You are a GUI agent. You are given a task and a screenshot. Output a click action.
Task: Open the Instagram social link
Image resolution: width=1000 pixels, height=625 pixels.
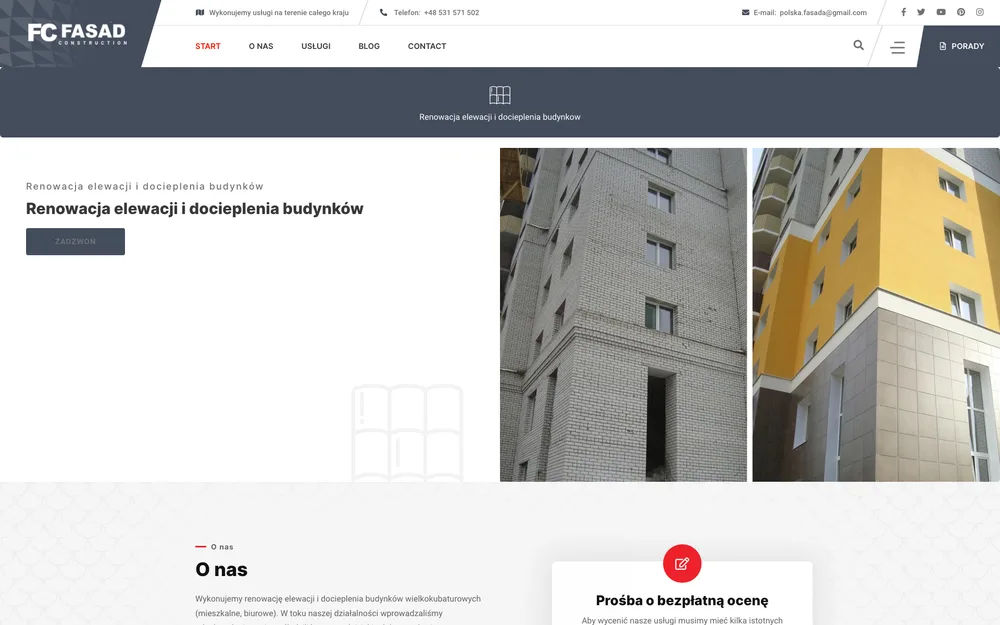[x=980, y=12]
